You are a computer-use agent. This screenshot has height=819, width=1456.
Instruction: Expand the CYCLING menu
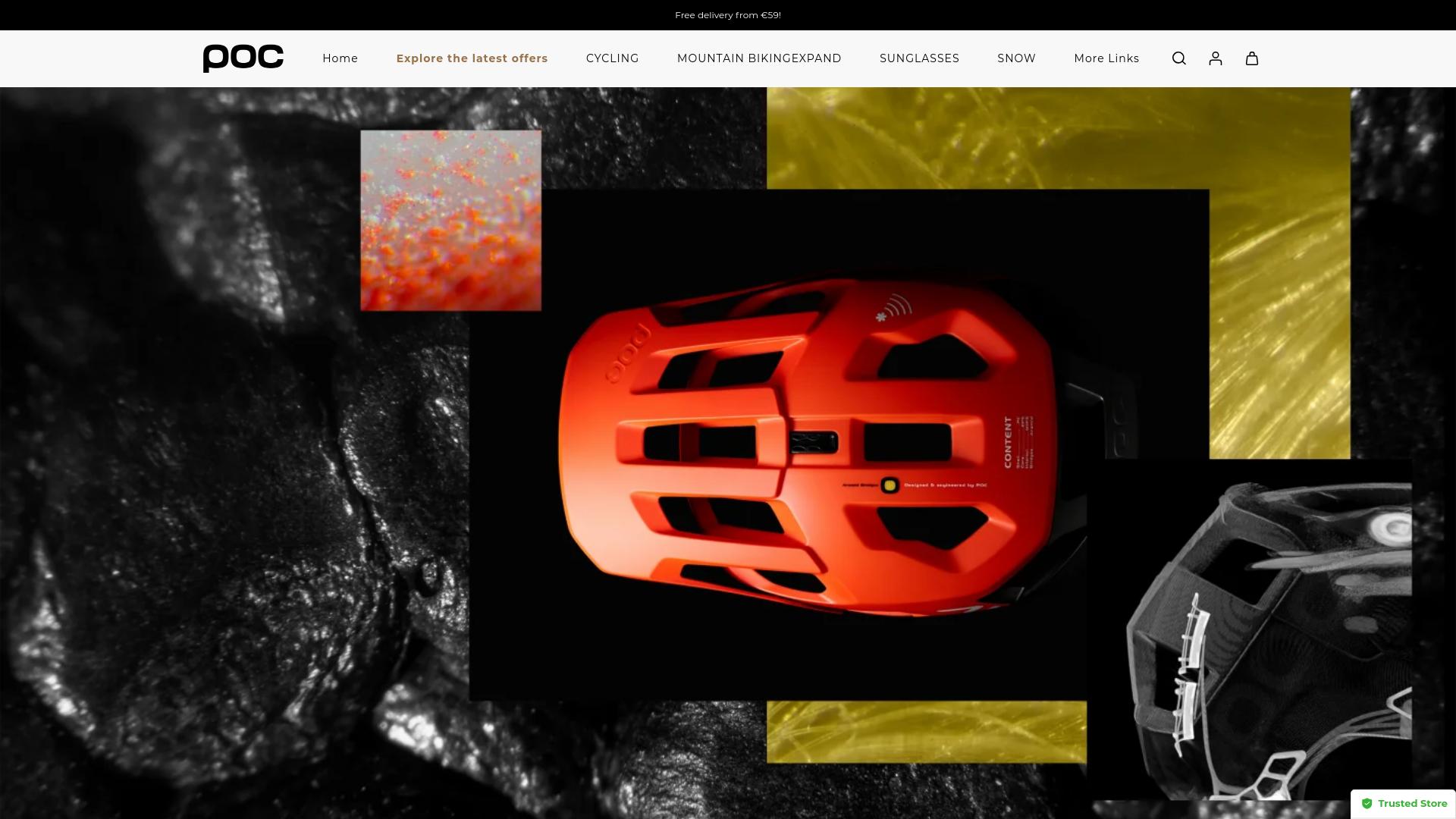click(x=612, y=58)
